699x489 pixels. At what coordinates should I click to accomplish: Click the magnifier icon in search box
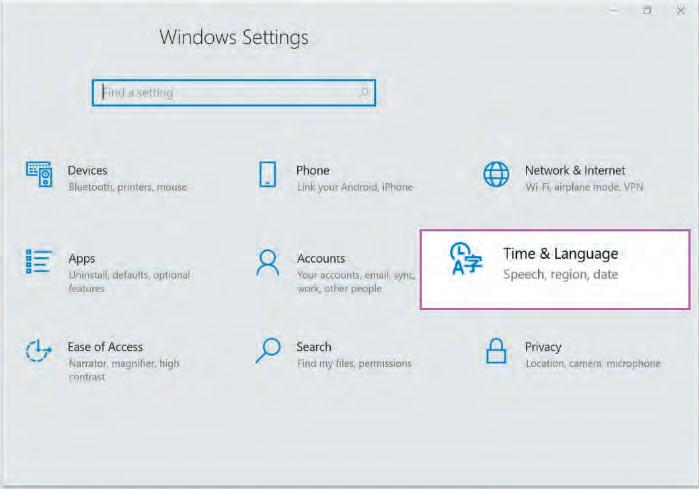coord(364,92)
